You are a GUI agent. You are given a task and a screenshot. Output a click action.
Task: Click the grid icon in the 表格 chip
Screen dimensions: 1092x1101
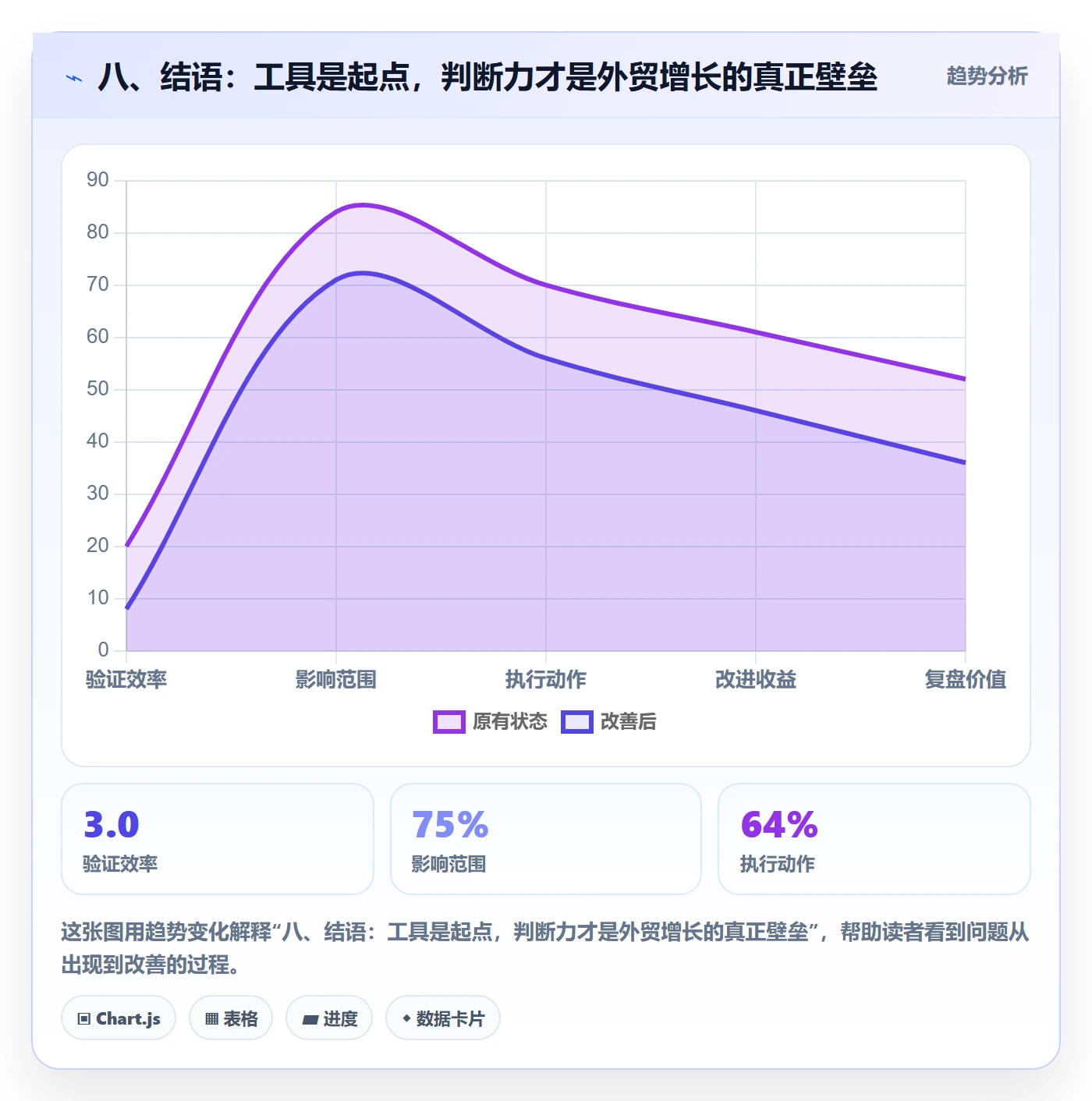(211, 1018)
